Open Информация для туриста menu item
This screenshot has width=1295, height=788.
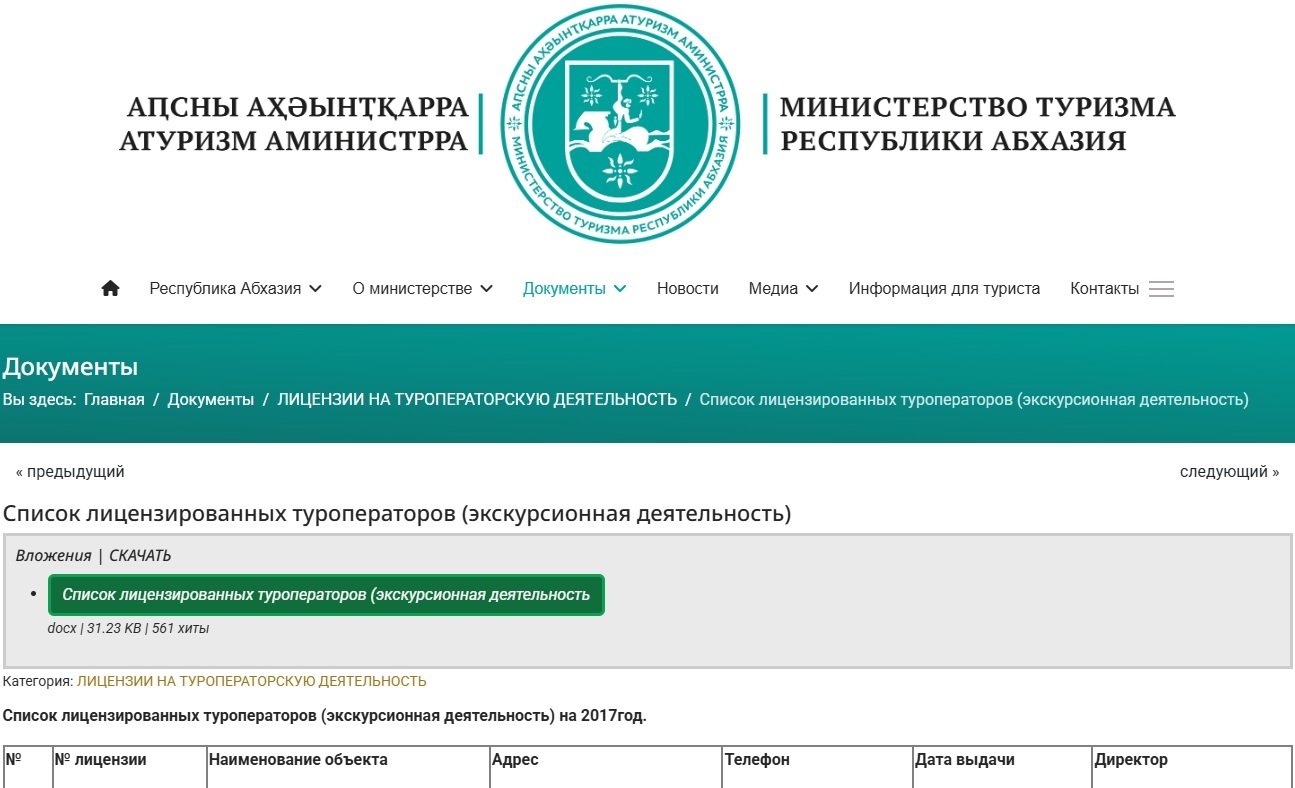coord(944,289)
